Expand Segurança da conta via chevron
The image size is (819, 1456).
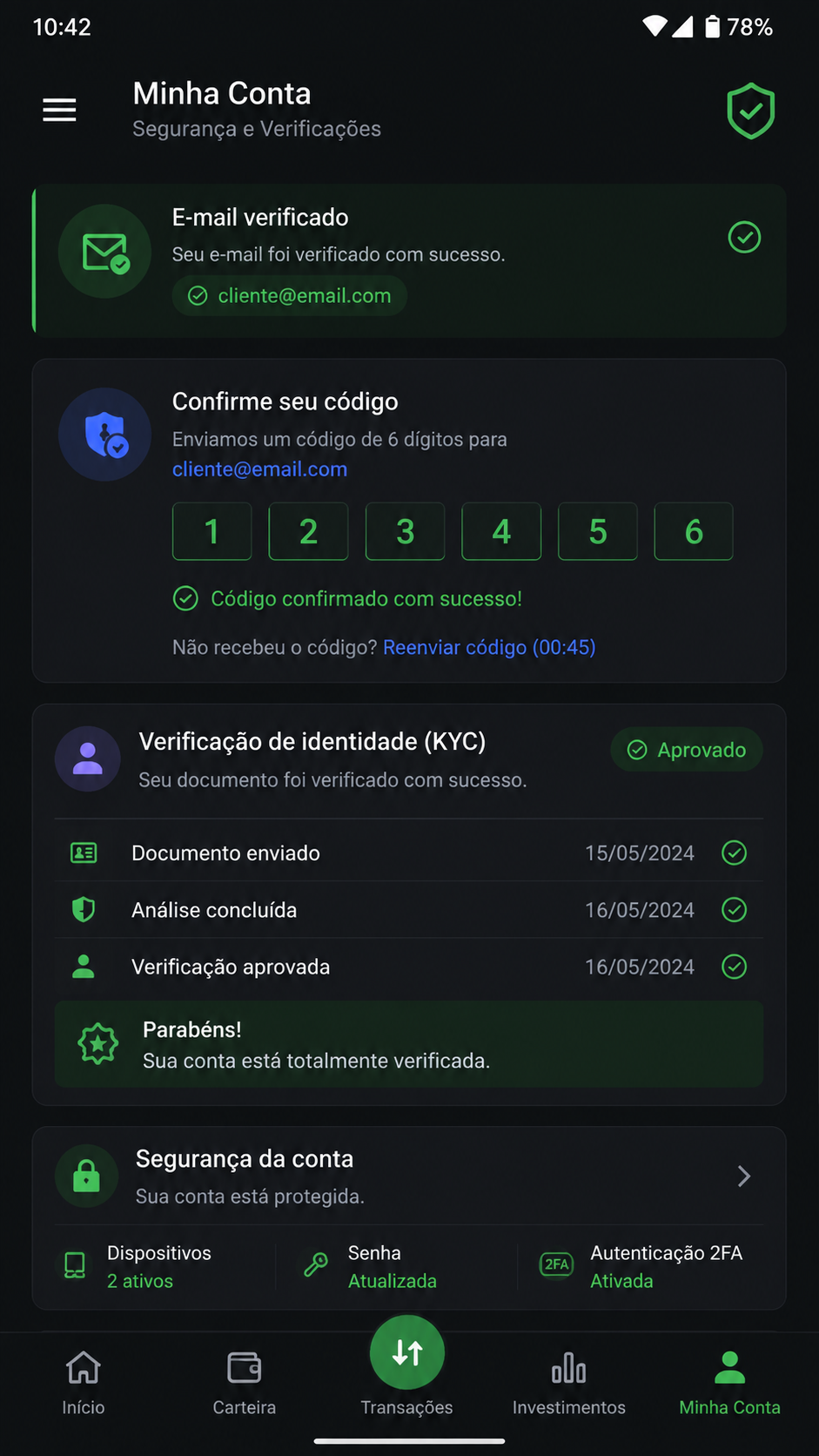[743, 1176]
